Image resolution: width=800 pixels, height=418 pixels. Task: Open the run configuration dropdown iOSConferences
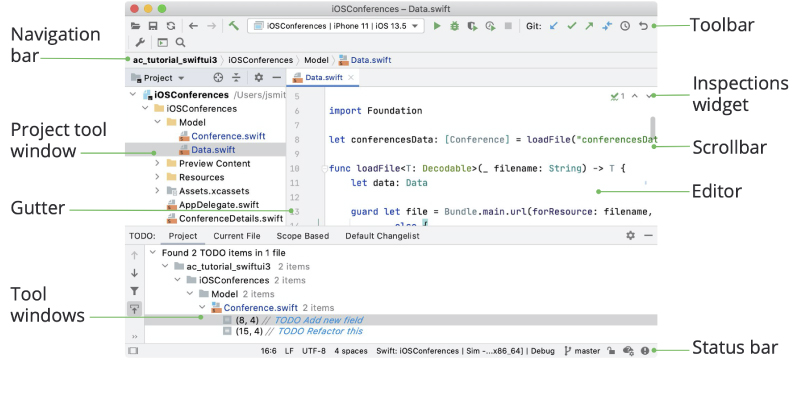pos(336,26)
